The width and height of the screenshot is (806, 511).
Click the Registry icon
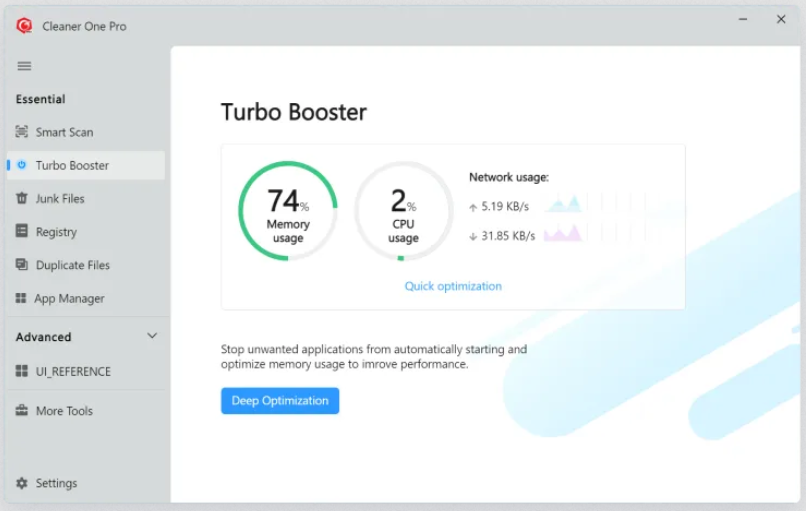[22, 231]
